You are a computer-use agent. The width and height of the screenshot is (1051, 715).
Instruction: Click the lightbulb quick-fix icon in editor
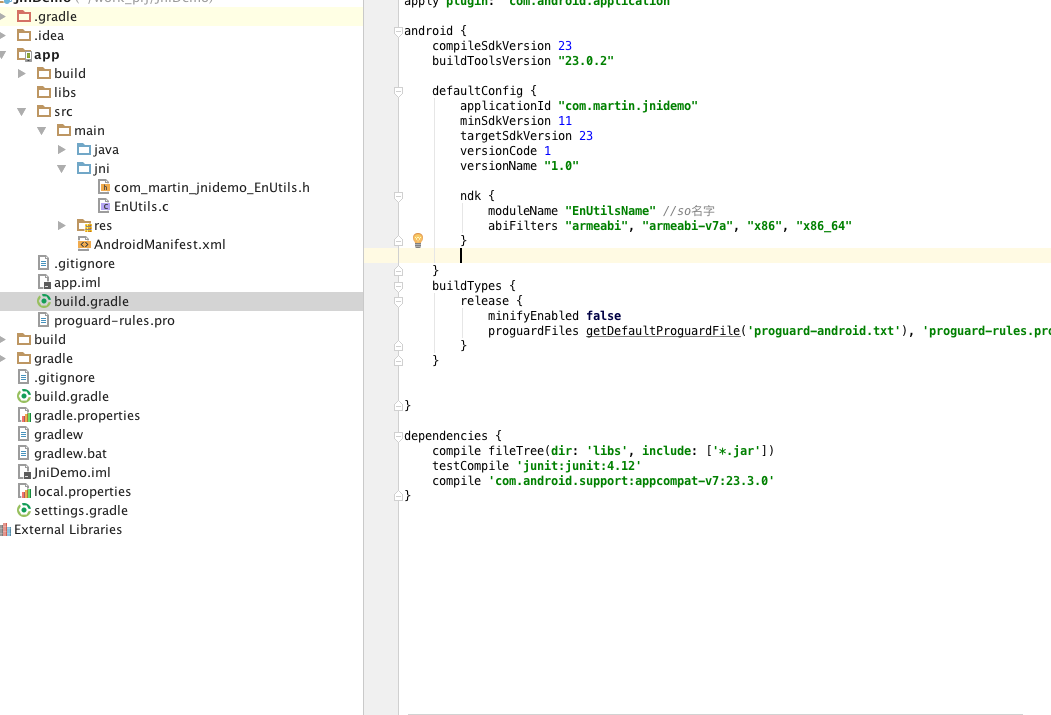coord(418,240)
